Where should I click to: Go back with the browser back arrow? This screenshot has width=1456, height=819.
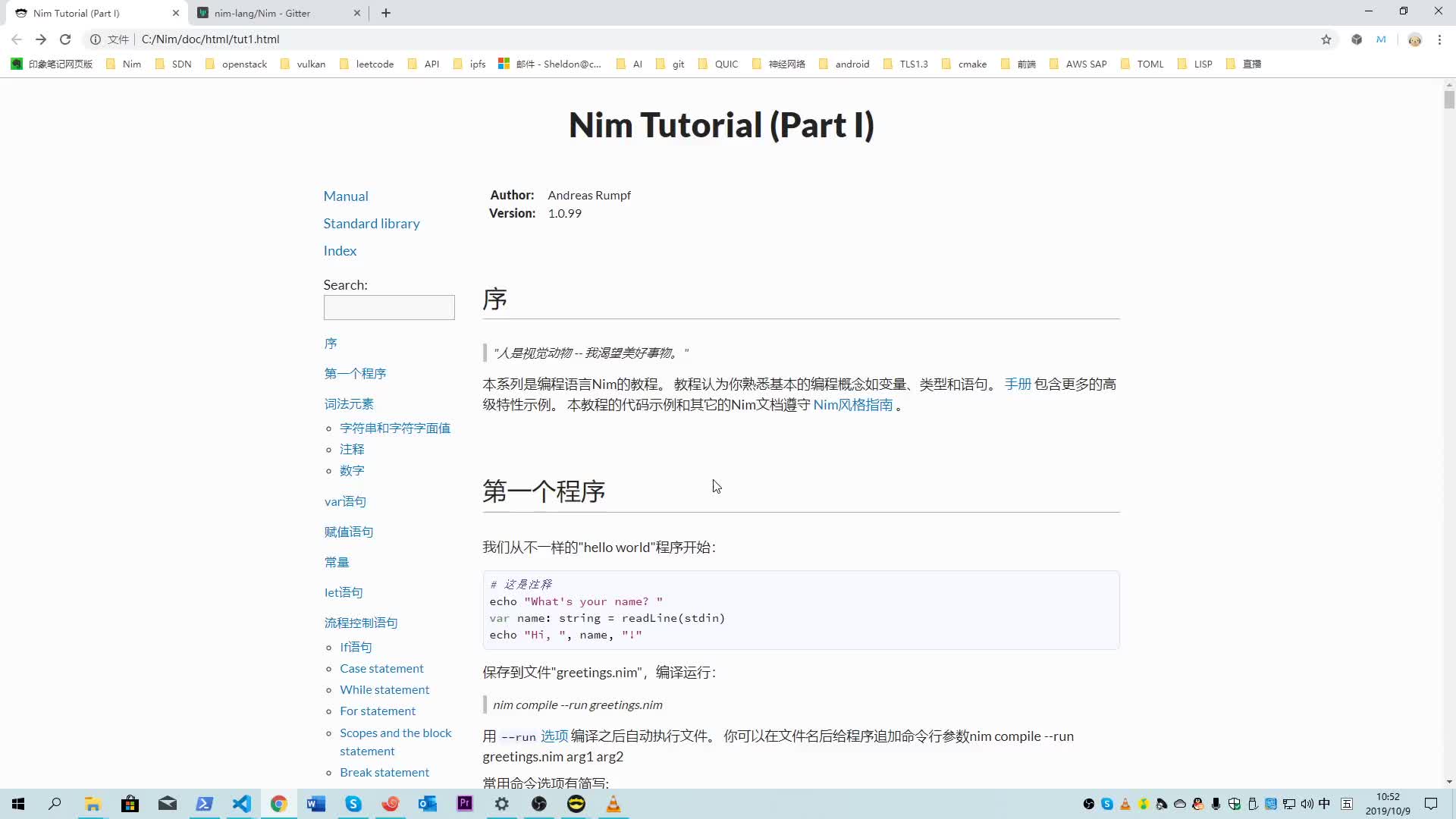(17, 39)
